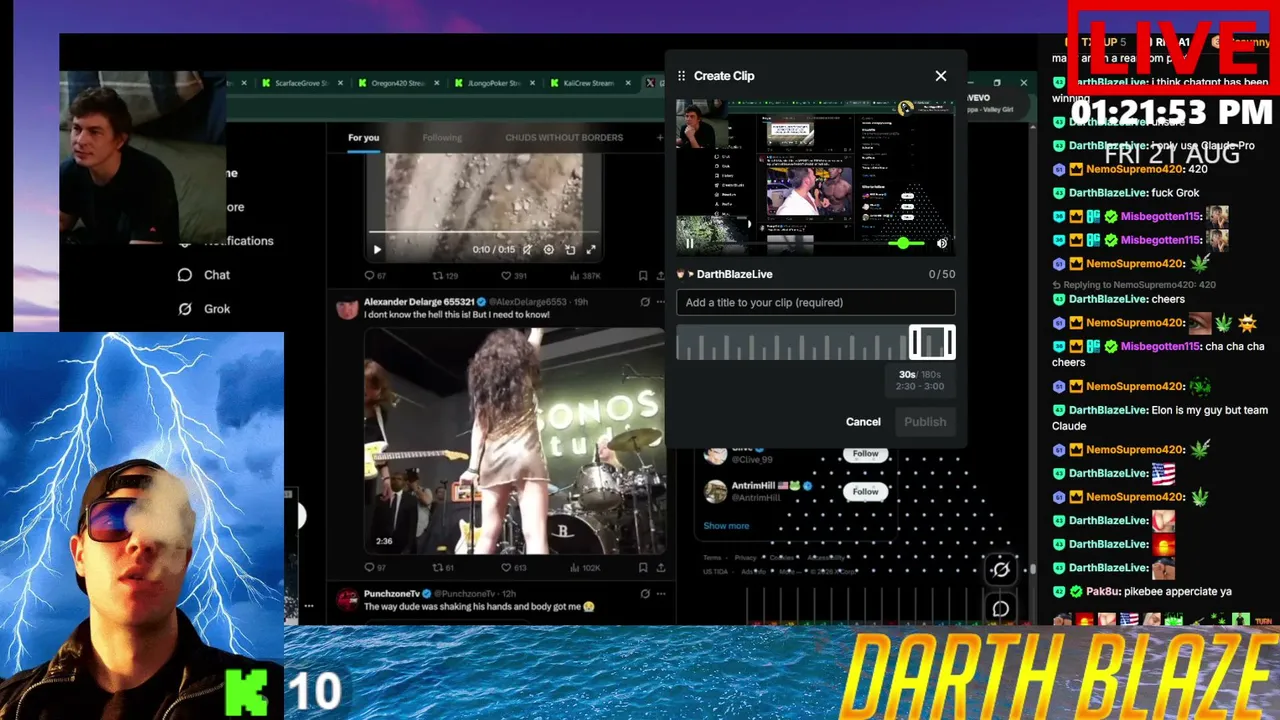Close the ScarfaceGrove browser tab

(340, 83)
